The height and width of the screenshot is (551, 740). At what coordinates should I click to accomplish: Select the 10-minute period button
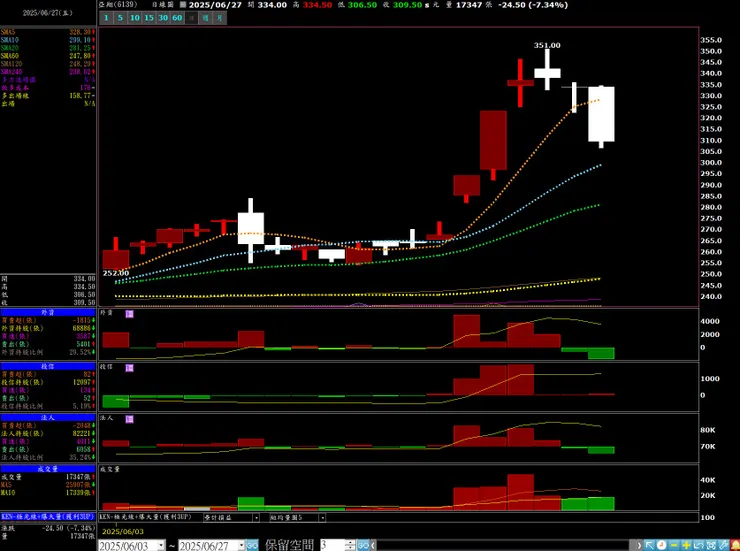pyautogui.click(x=135, y=18)
